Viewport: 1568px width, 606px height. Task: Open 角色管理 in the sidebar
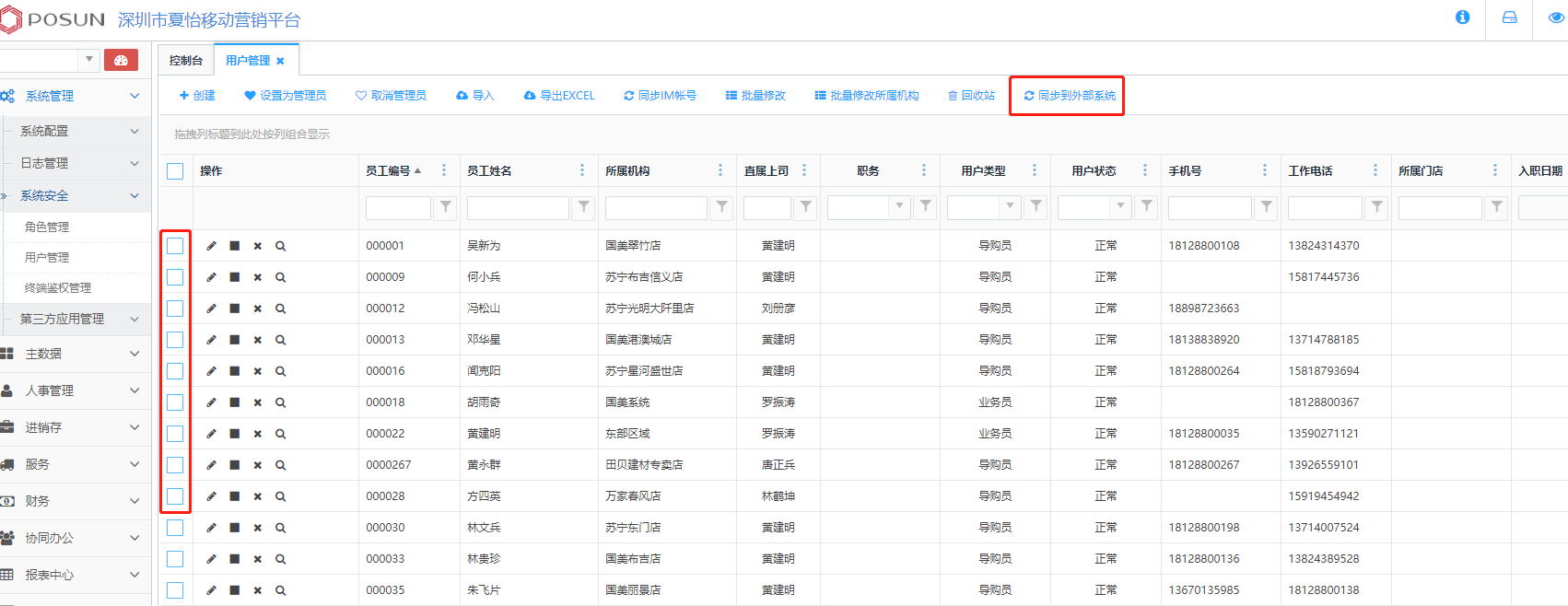click(x=47, y=227)
